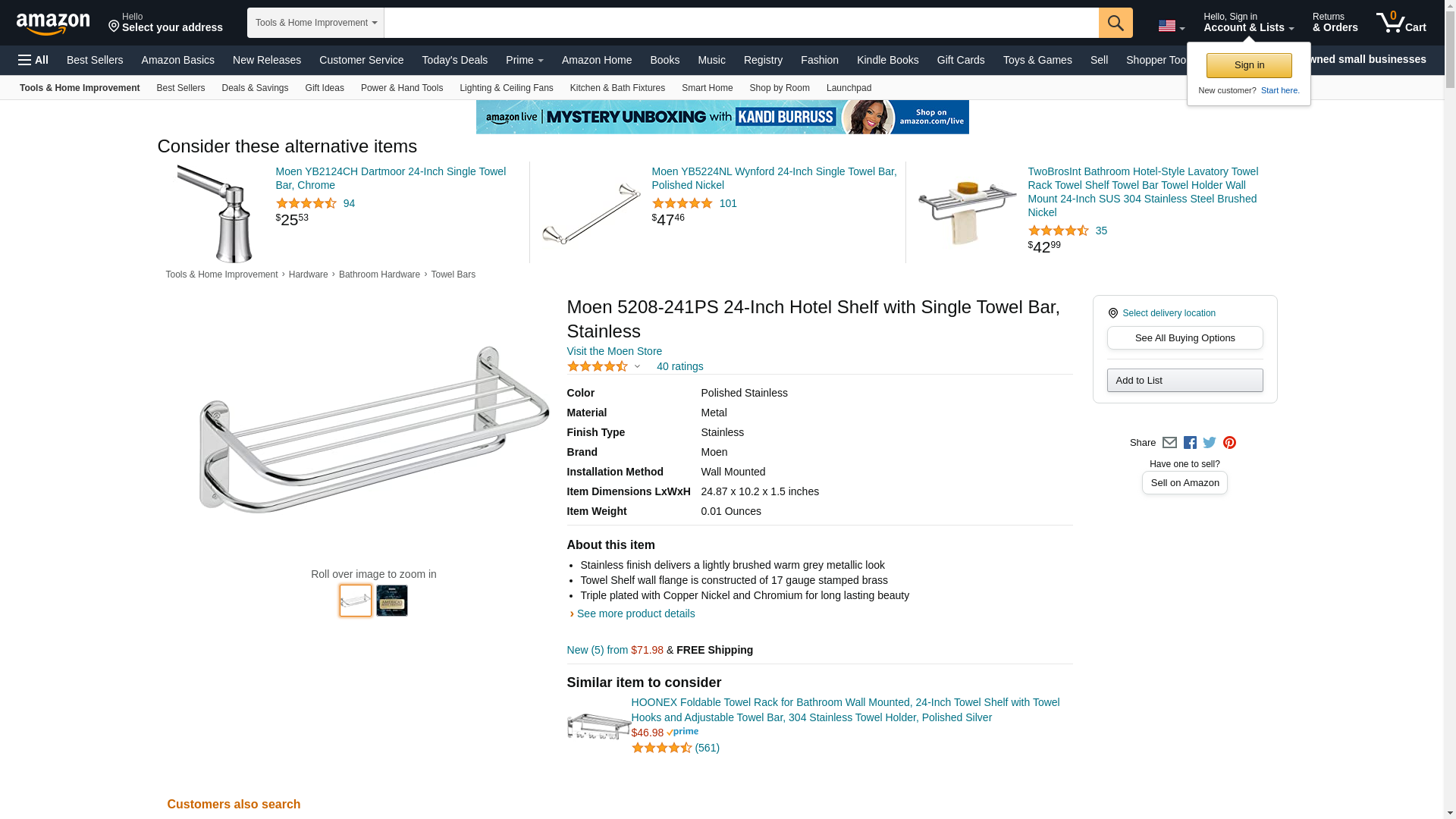The width and height of the screenshot is (1456, 819).
Task: Select the second product thumbnail image
Action: 391,601
